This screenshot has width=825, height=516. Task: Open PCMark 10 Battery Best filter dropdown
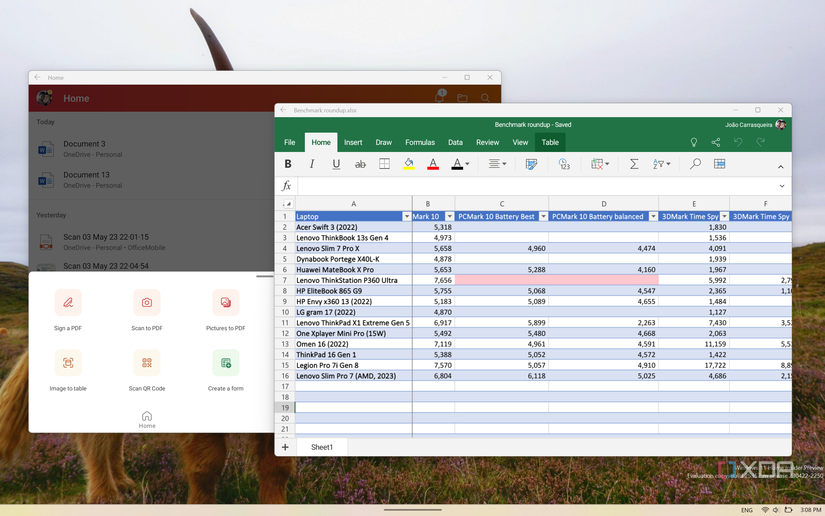(544, 217)
